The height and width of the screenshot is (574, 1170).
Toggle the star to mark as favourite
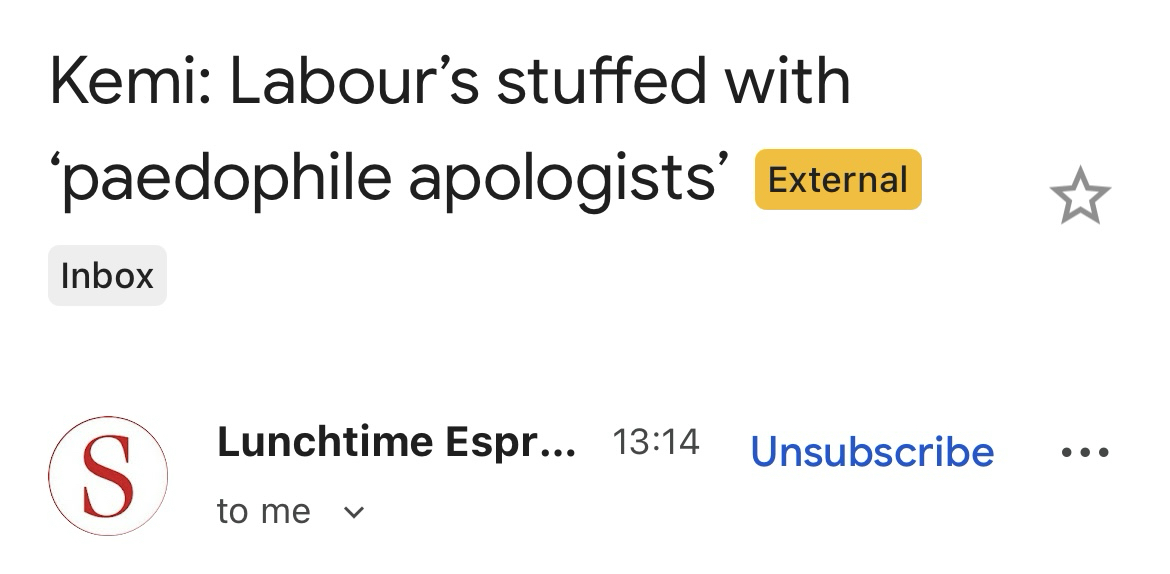[x=1080, y=197]
